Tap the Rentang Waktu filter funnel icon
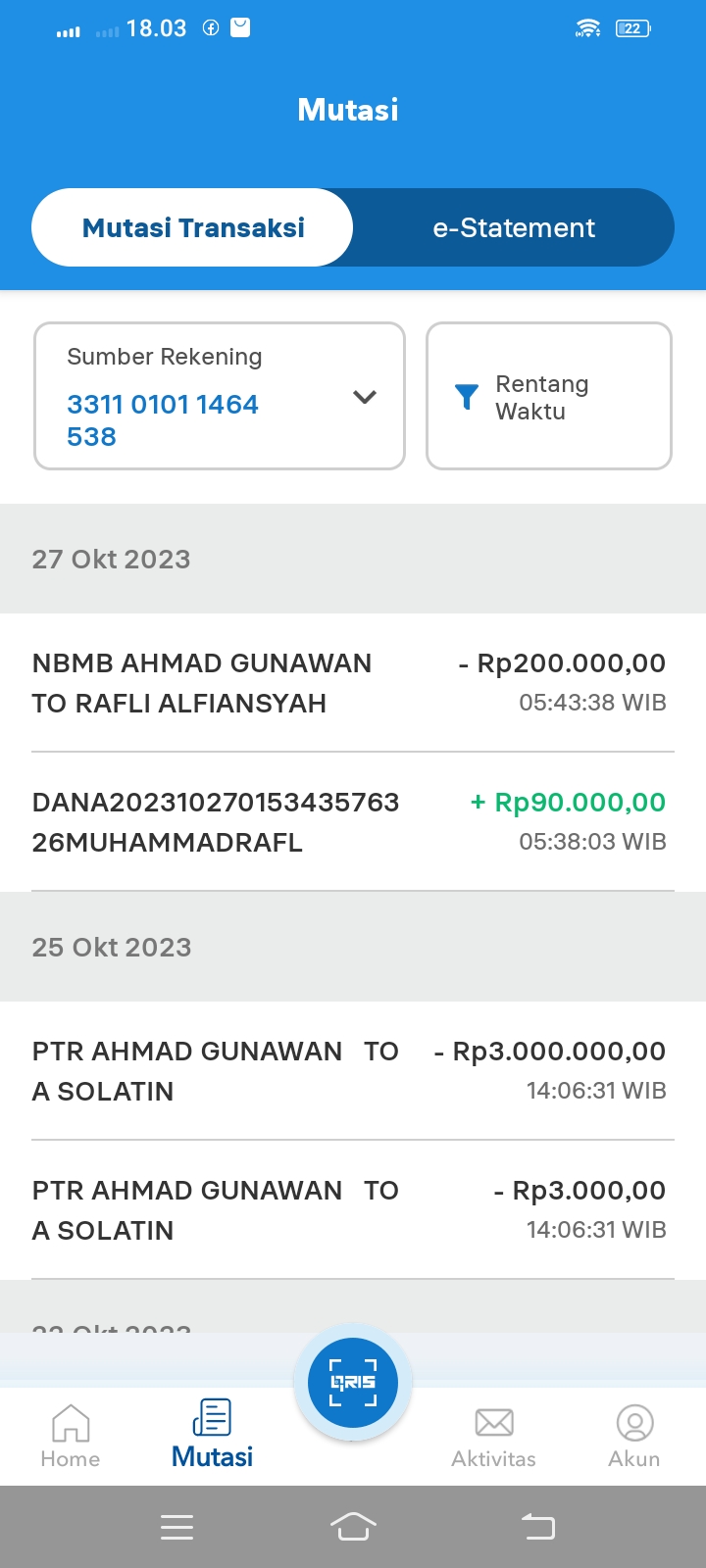This screenshot has width=706, height=1568. [467, 397]
